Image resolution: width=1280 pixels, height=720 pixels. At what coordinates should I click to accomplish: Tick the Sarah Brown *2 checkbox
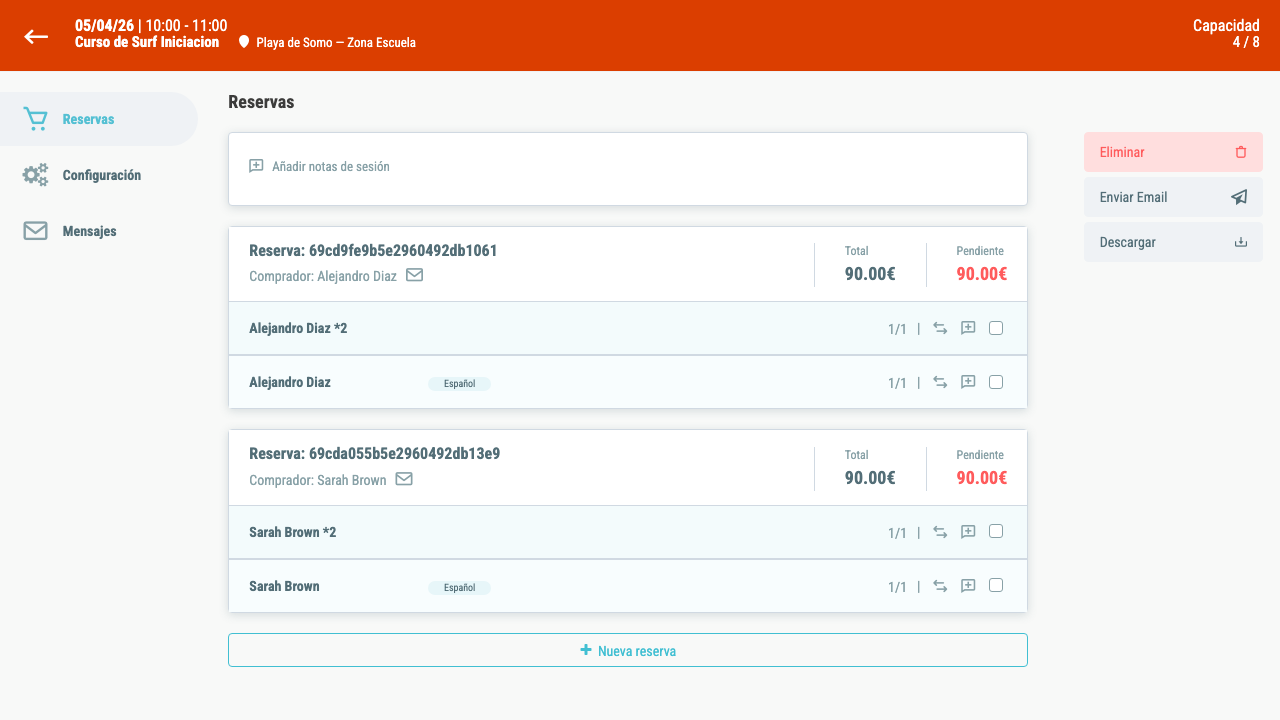click(x=996, y=532)
